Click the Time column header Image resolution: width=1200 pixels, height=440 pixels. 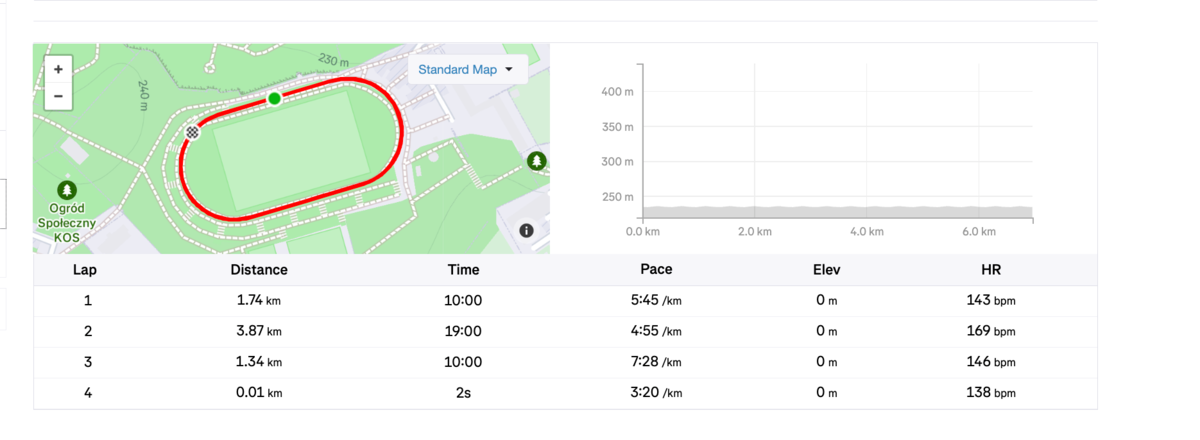coord(463,269)
